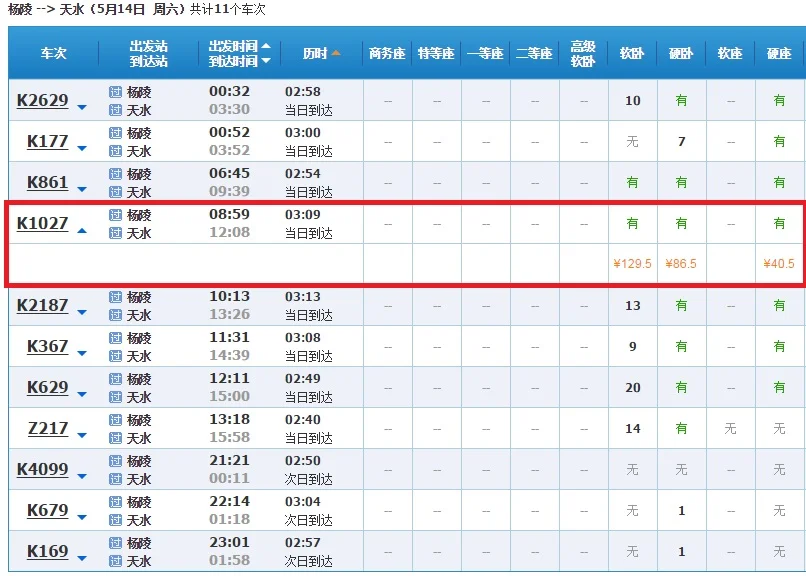Click the 过 icon beside 天水 in K177 row
The height and width of the screenshot is (576, 806).
click(118, 151)
